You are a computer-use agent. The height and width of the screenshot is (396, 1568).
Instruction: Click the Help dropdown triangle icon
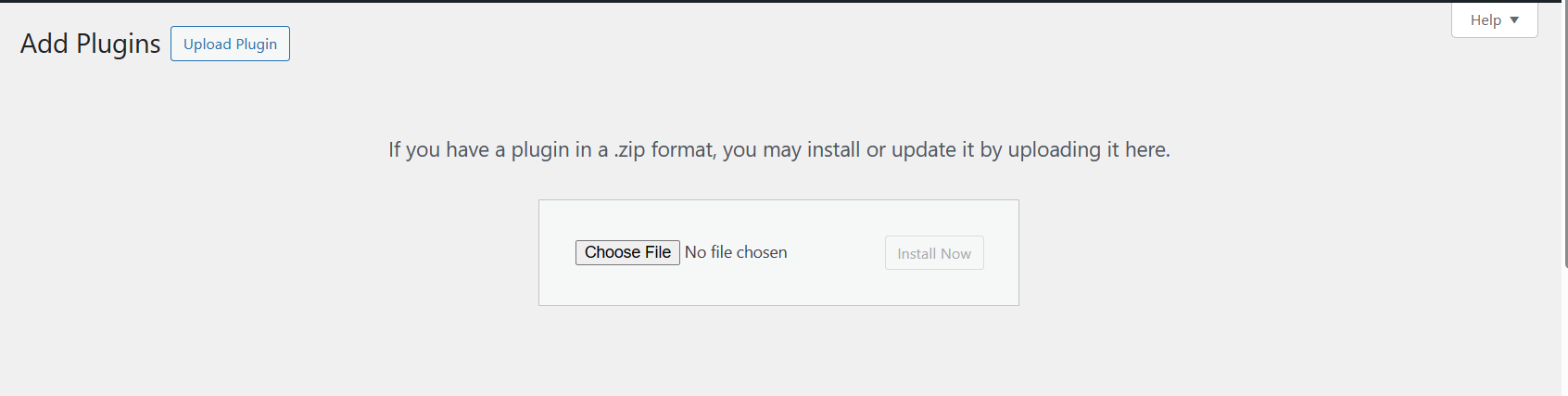tap(1514, 19)
